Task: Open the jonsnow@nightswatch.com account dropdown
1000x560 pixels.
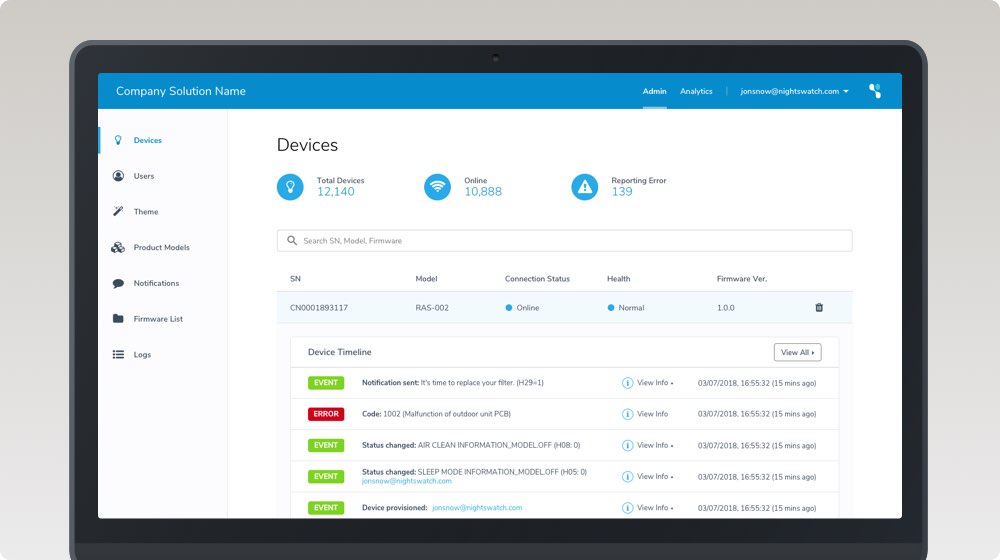Action: tap(794, 91)
